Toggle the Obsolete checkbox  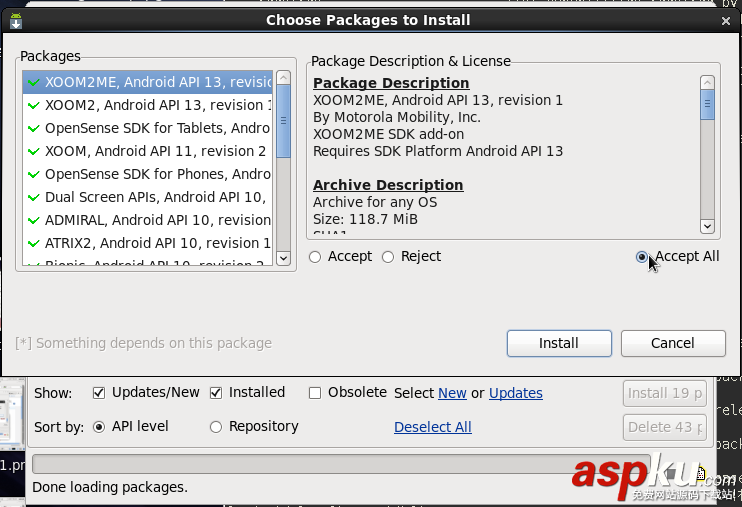point(315,393)
